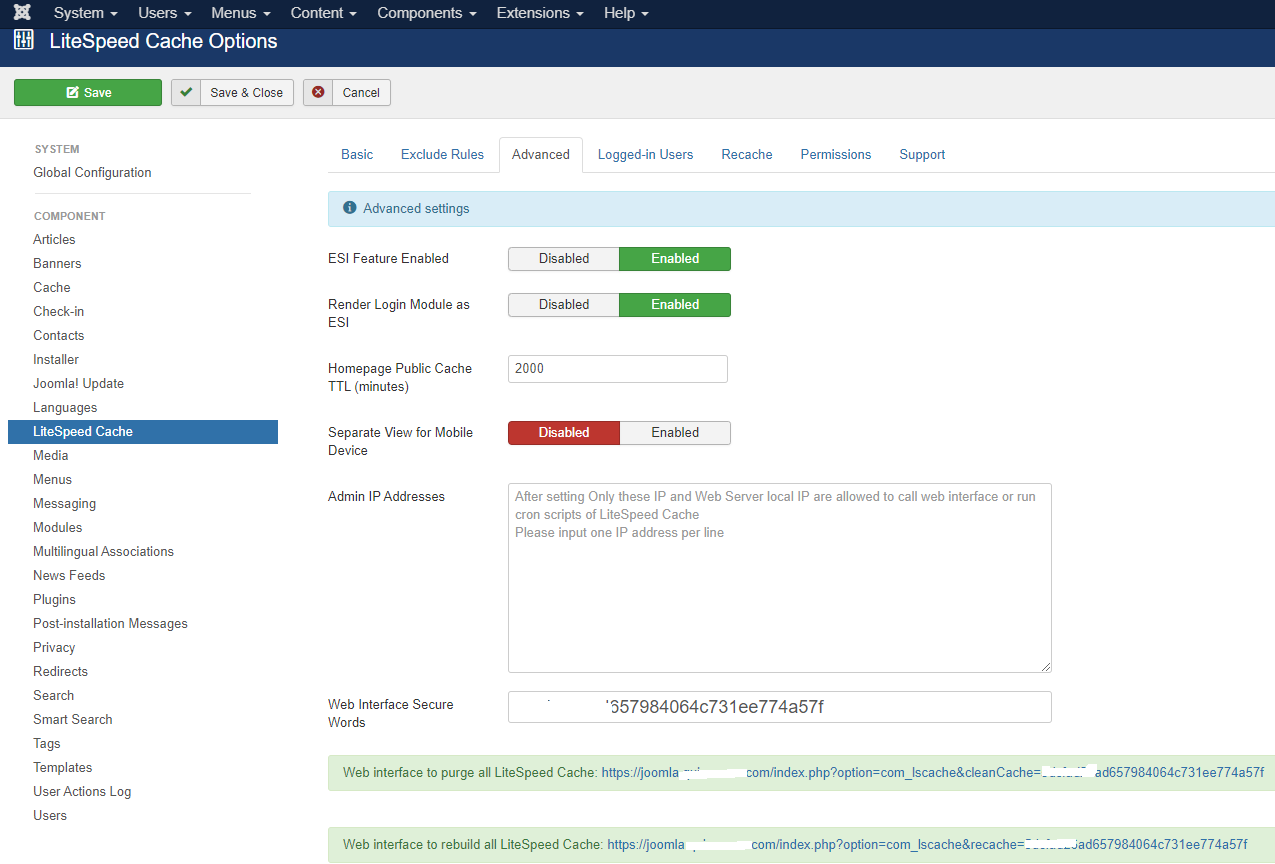Open the Exclude Rules tab

point(442,154)
